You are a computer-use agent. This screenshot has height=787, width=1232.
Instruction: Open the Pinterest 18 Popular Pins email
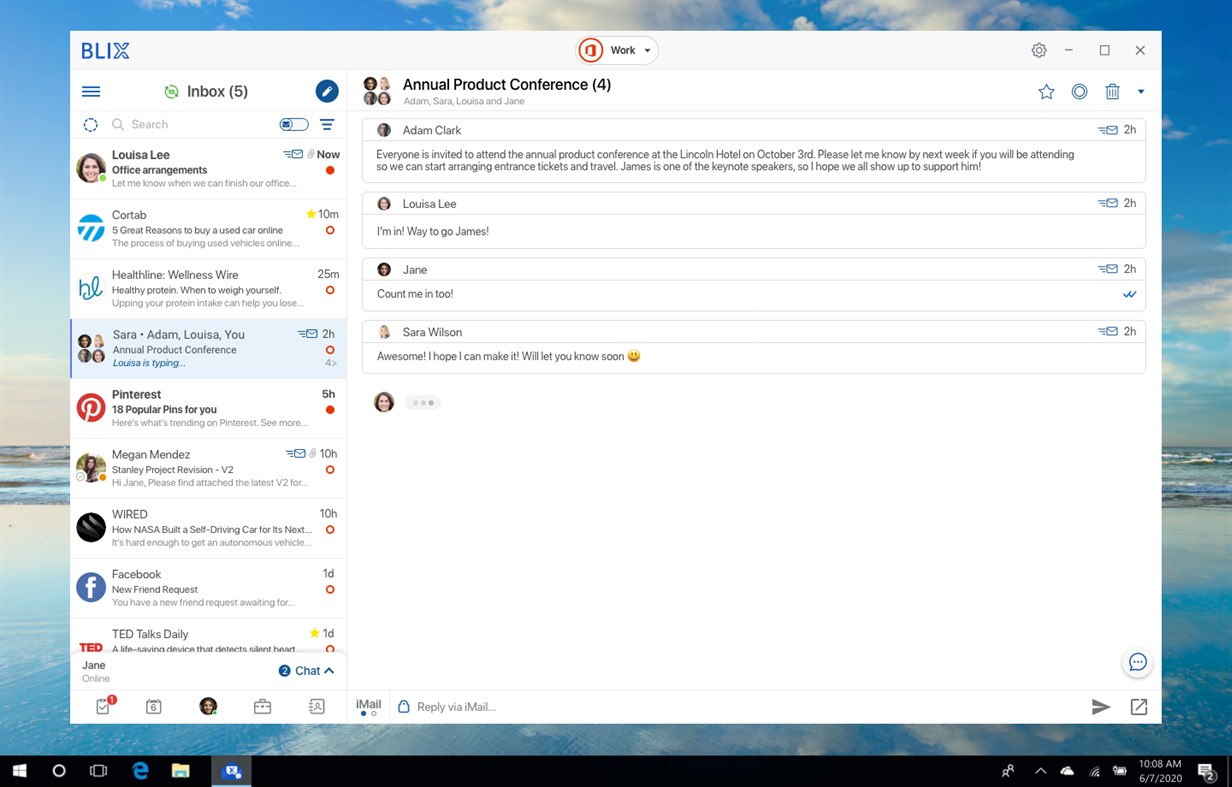click(x=208, y=409)
